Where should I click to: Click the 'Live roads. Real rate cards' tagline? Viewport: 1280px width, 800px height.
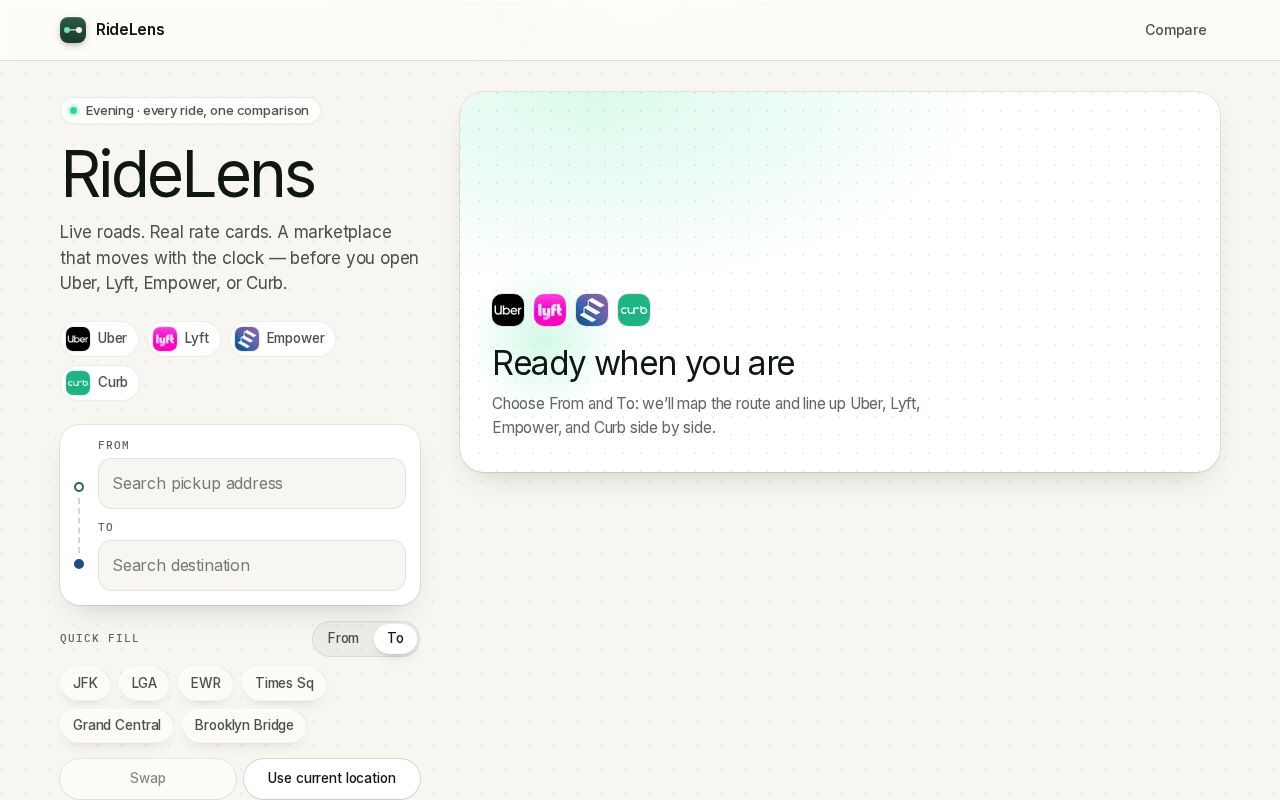239,258
